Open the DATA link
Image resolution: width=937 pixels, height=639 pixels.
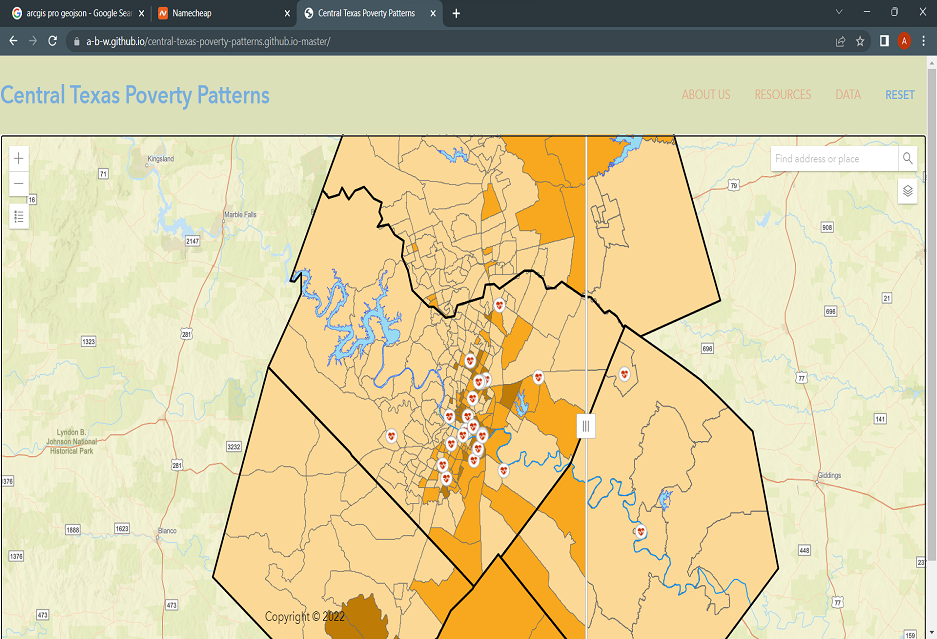point(847,95)
